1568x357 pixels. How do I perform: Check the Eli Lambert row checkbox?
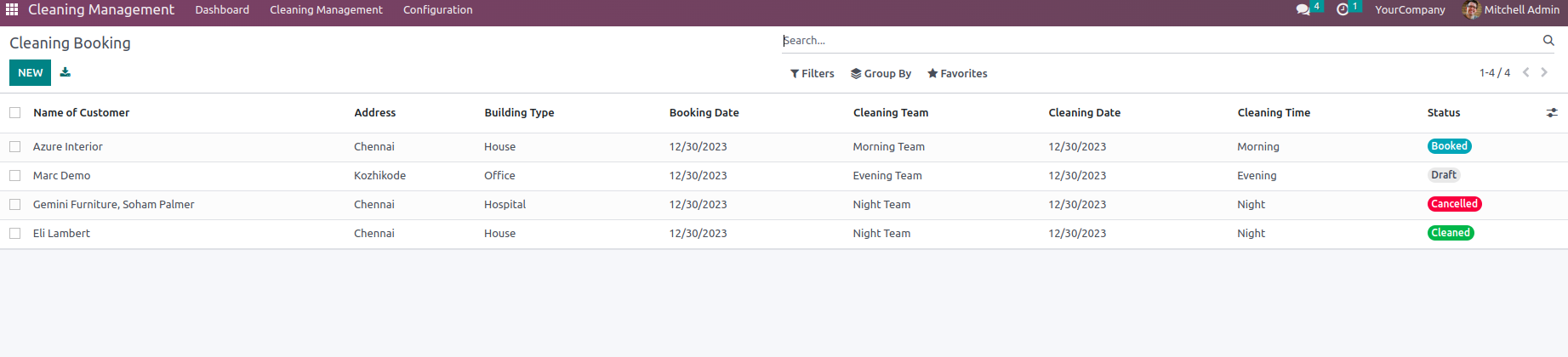(15, 233)
